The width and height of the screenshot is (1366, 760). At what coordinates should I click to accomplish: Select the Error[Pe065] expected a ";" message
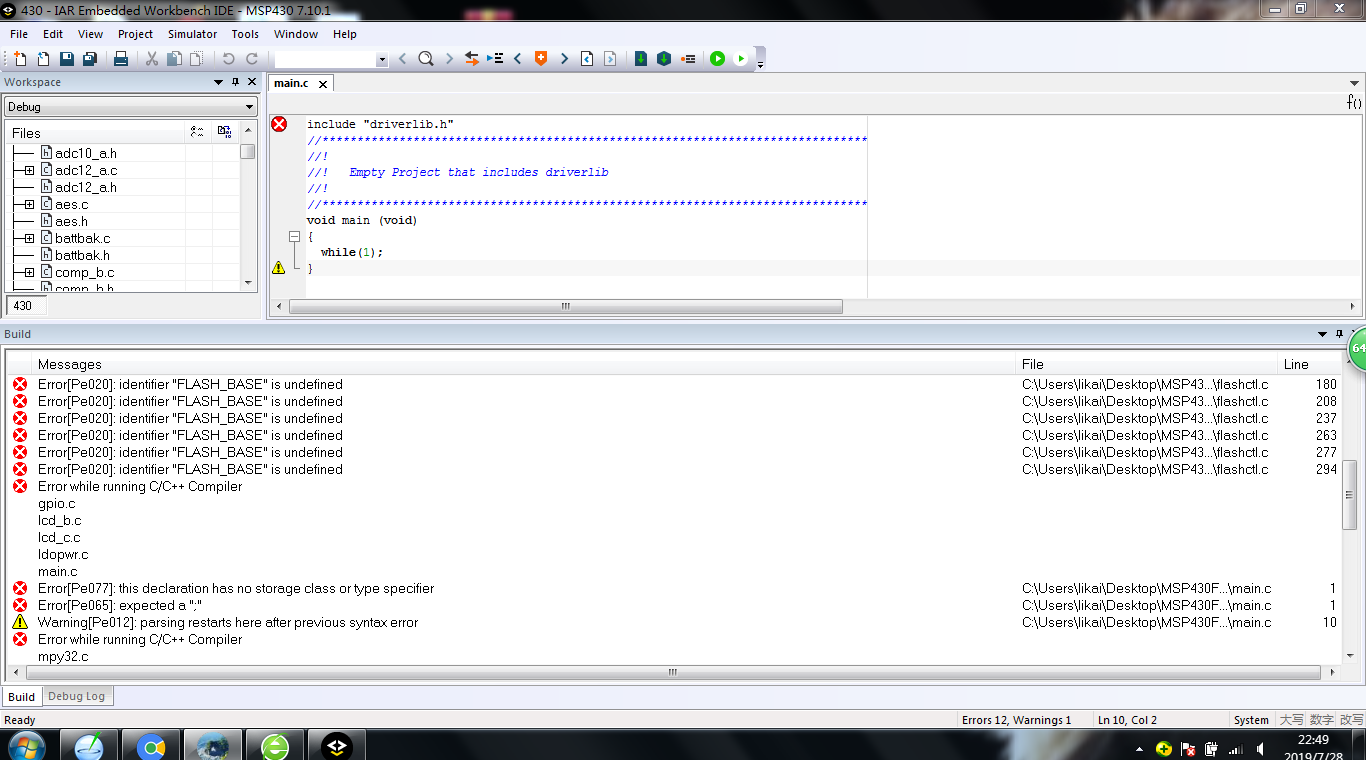pyautogui.click(x=674, y=605)
